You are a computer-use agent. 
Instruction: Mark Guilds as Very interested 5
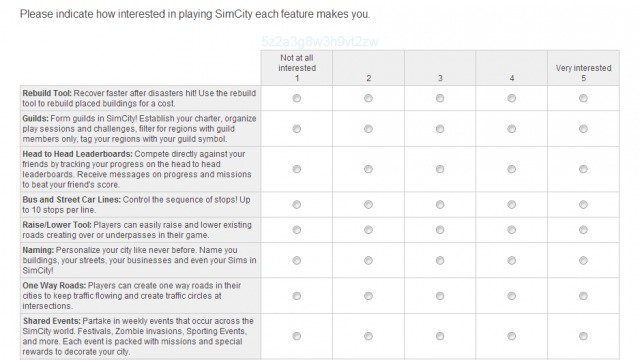(583, 129)
